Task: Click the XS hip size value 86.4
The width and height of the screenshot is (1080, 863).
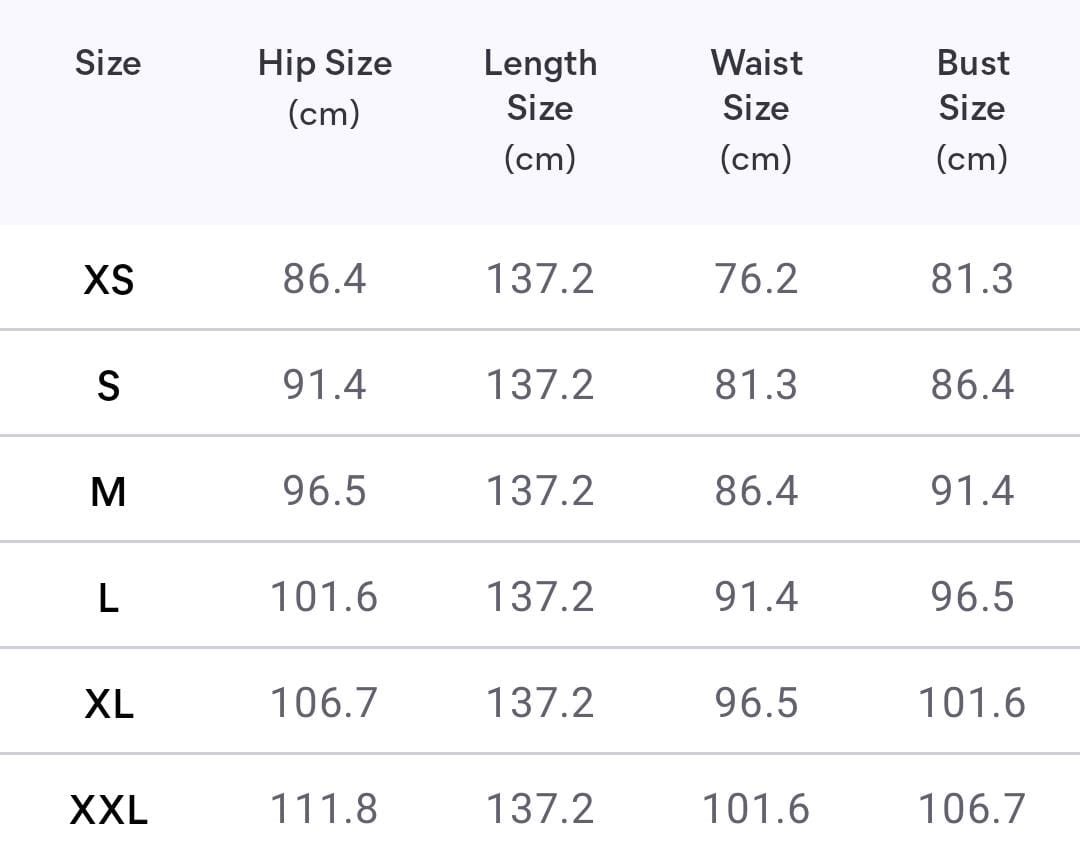Action: pyautogui.click(x=324, y=279)
